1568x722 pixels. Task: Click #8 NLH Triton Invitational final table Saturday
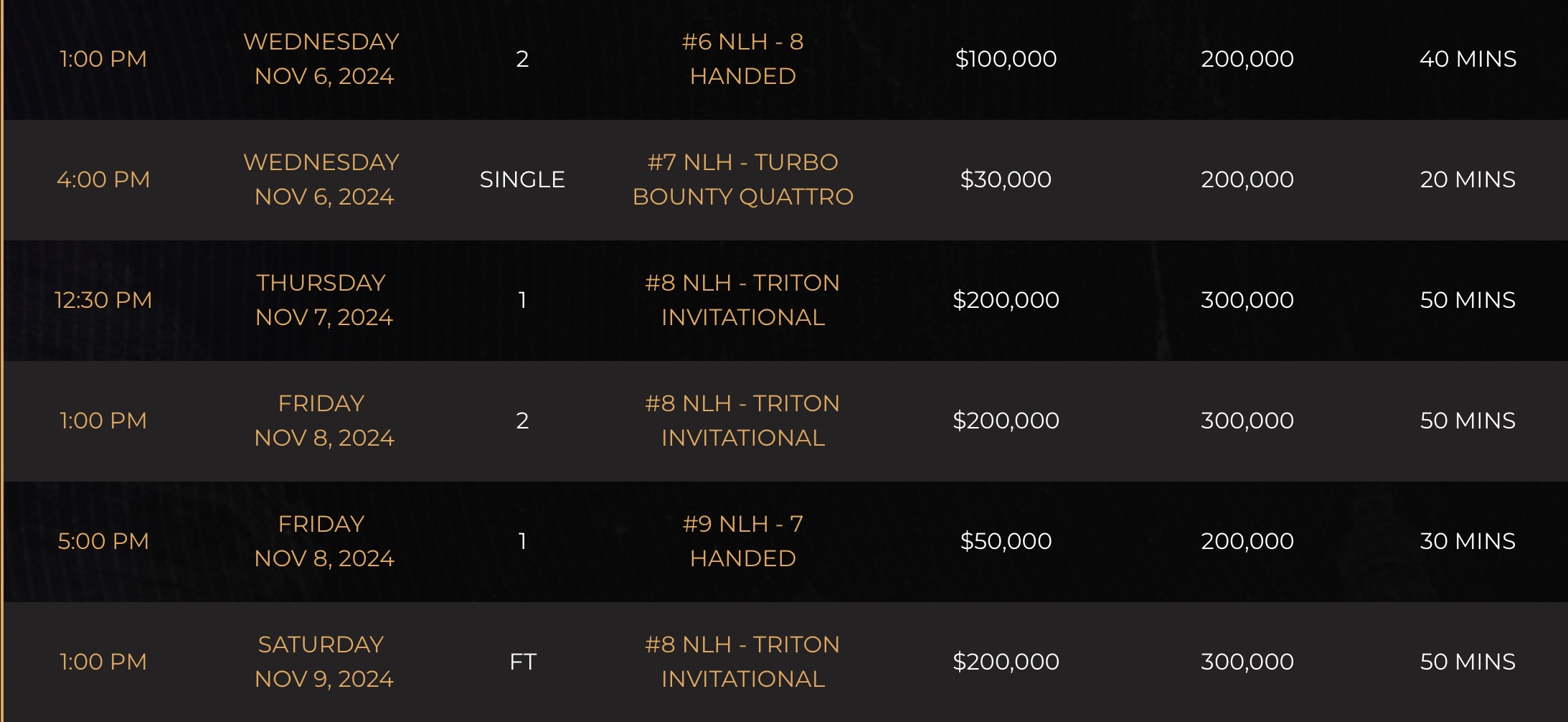pyautogui.click(x=742, y=662)
